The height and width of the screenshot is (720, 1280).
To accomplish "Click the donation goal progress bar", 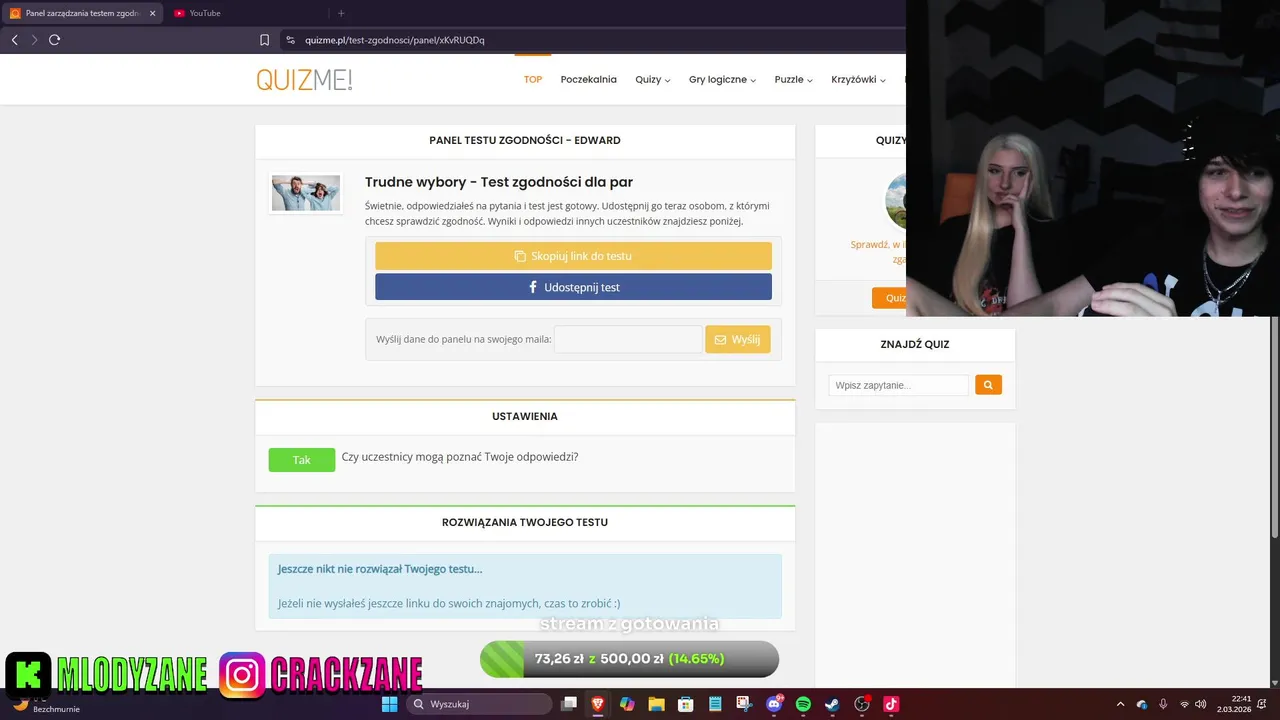I will 629,659.
